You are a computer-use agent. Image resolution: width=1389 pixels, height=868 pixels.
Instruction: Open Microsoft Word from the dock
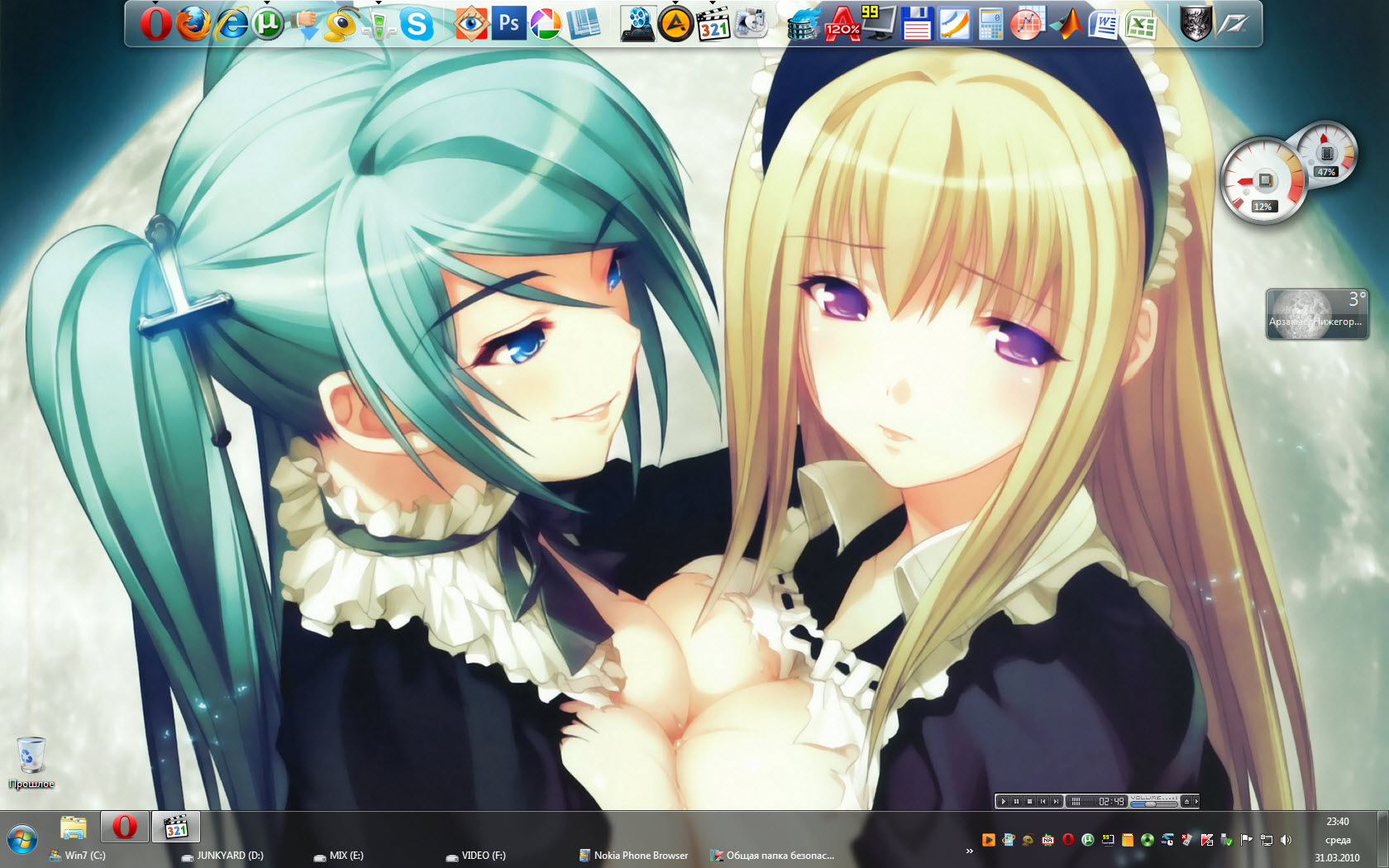(x=1103, y=23)
